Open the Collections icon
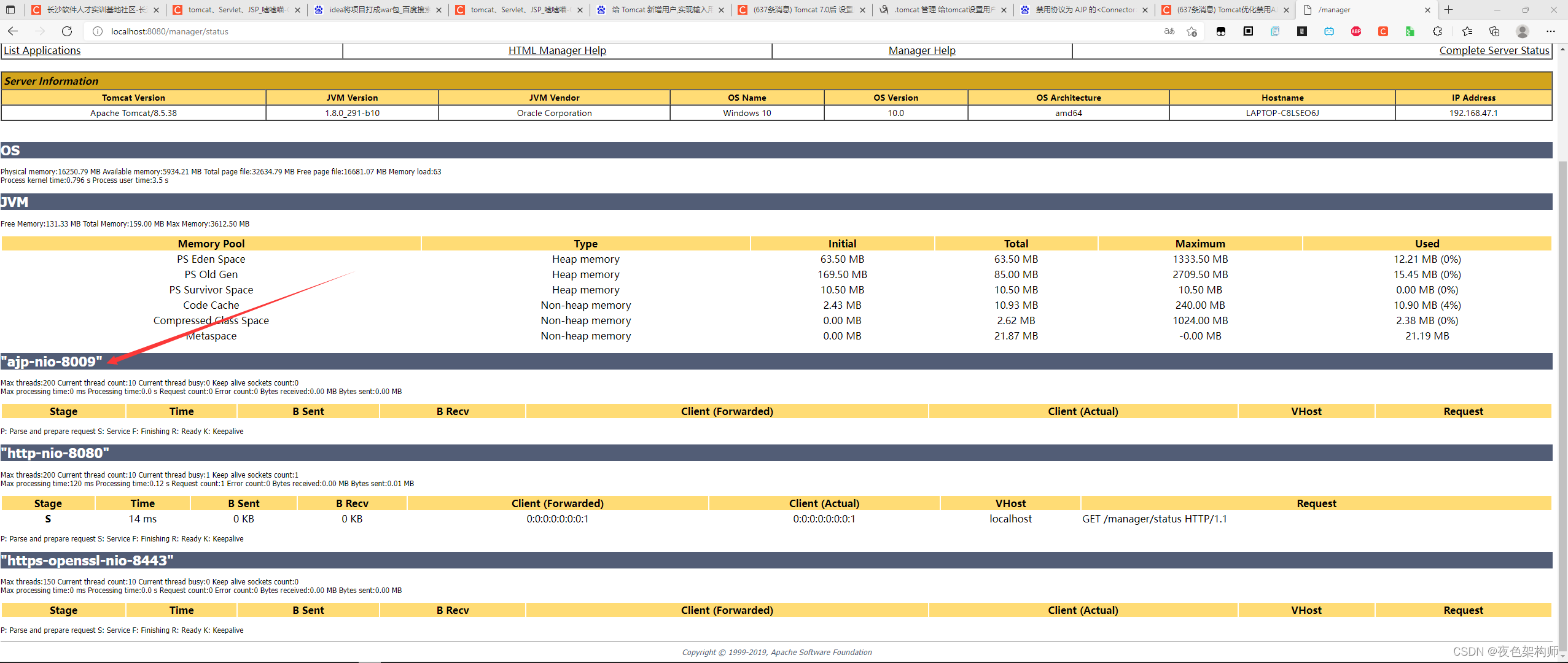The height and width of the screenshot is (663, 1568). [1494, 31]
